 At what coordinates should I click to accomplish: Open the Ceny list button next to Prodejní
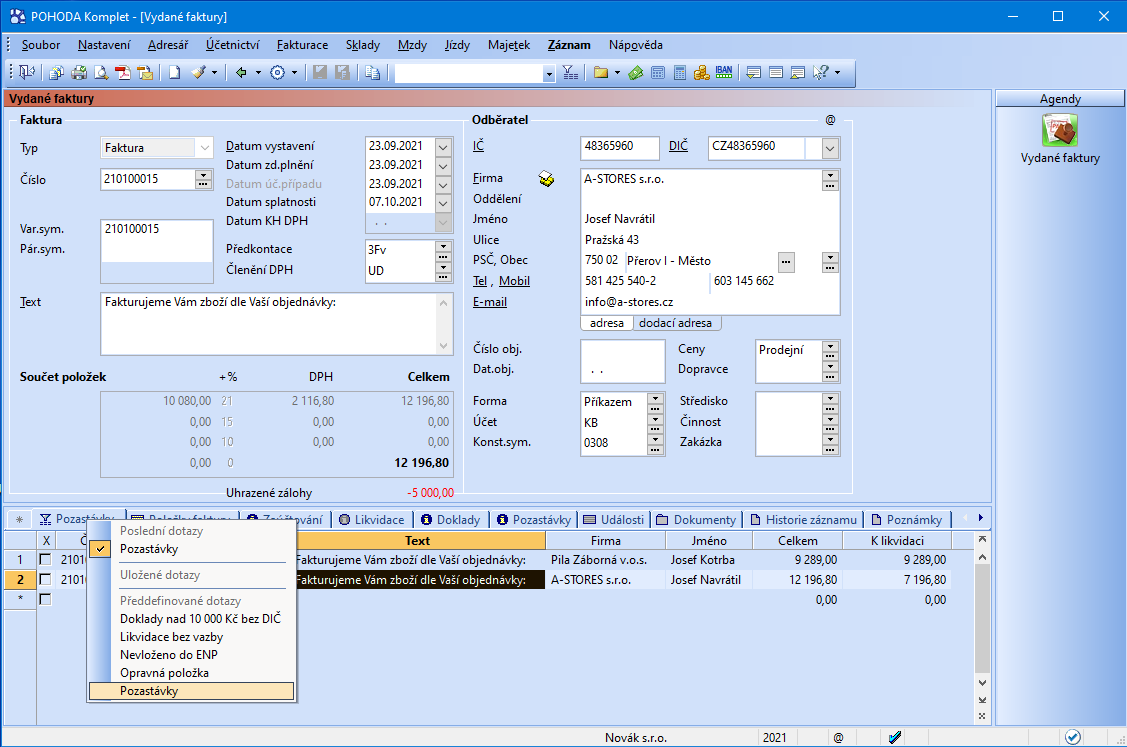(830, 349)
